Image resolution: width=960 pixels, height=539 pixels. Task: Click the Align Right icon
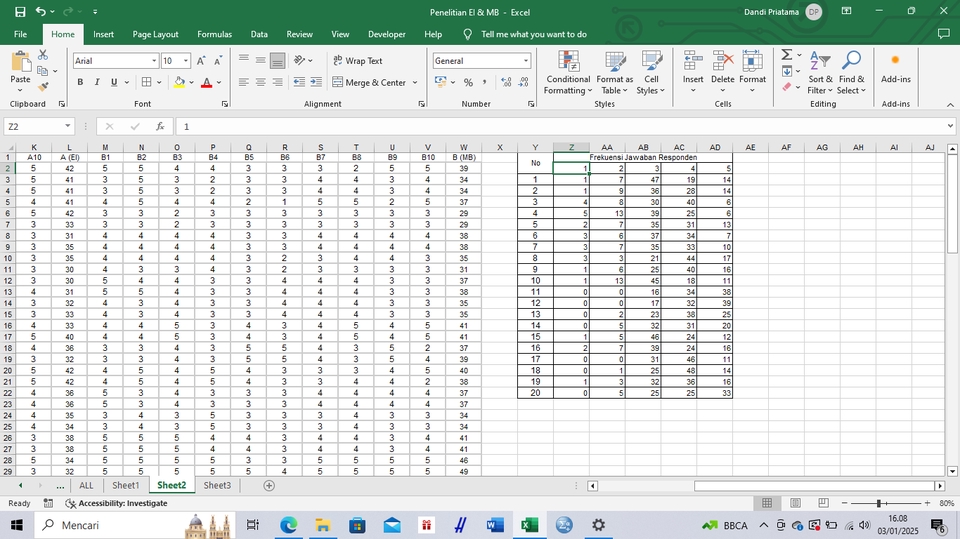coord(277,82)
